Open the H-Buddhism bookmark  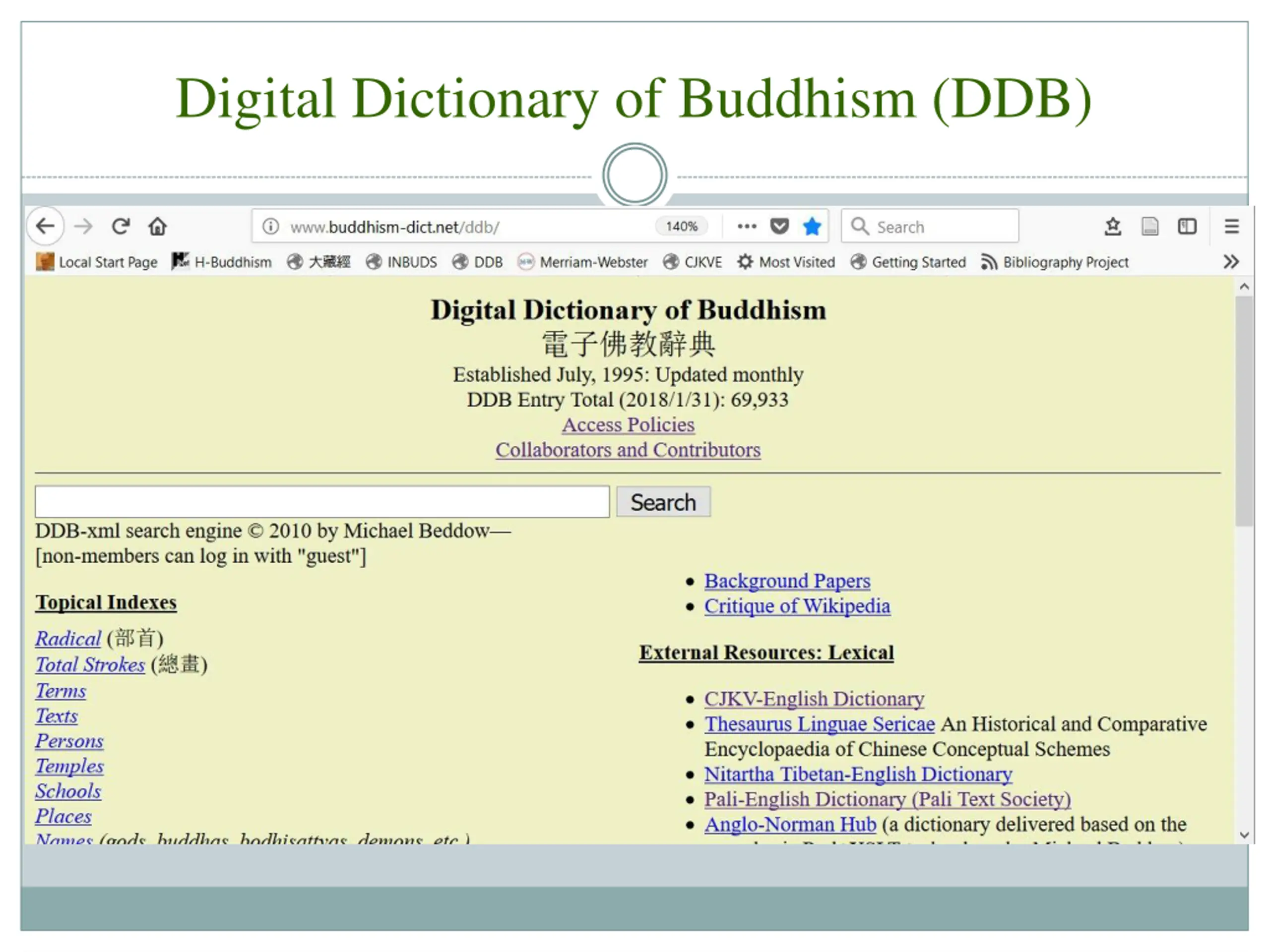pos(222,262)
